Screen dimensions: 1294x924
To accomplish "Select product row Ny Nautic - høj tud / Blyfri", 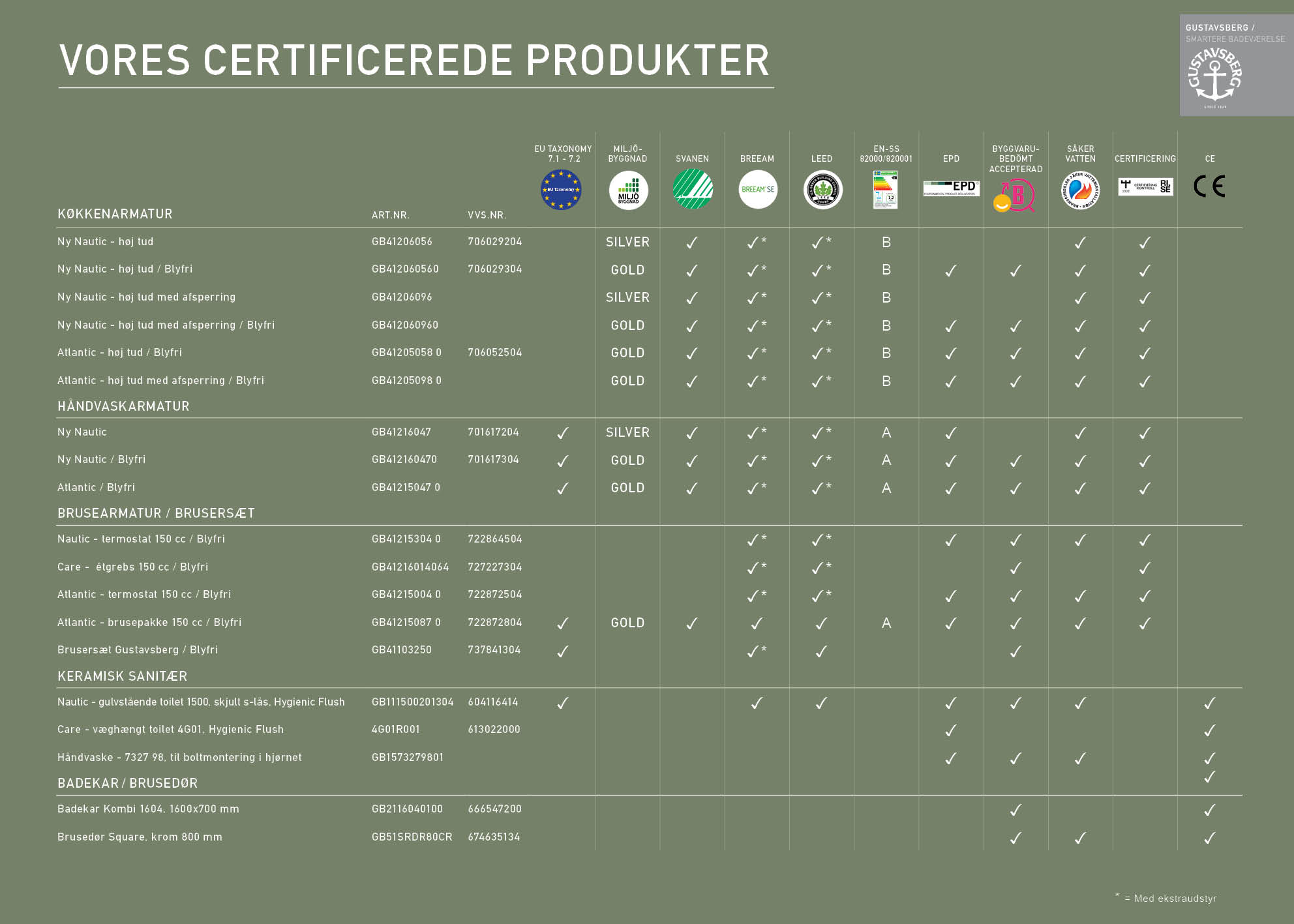I will click(x=125, y=269).
